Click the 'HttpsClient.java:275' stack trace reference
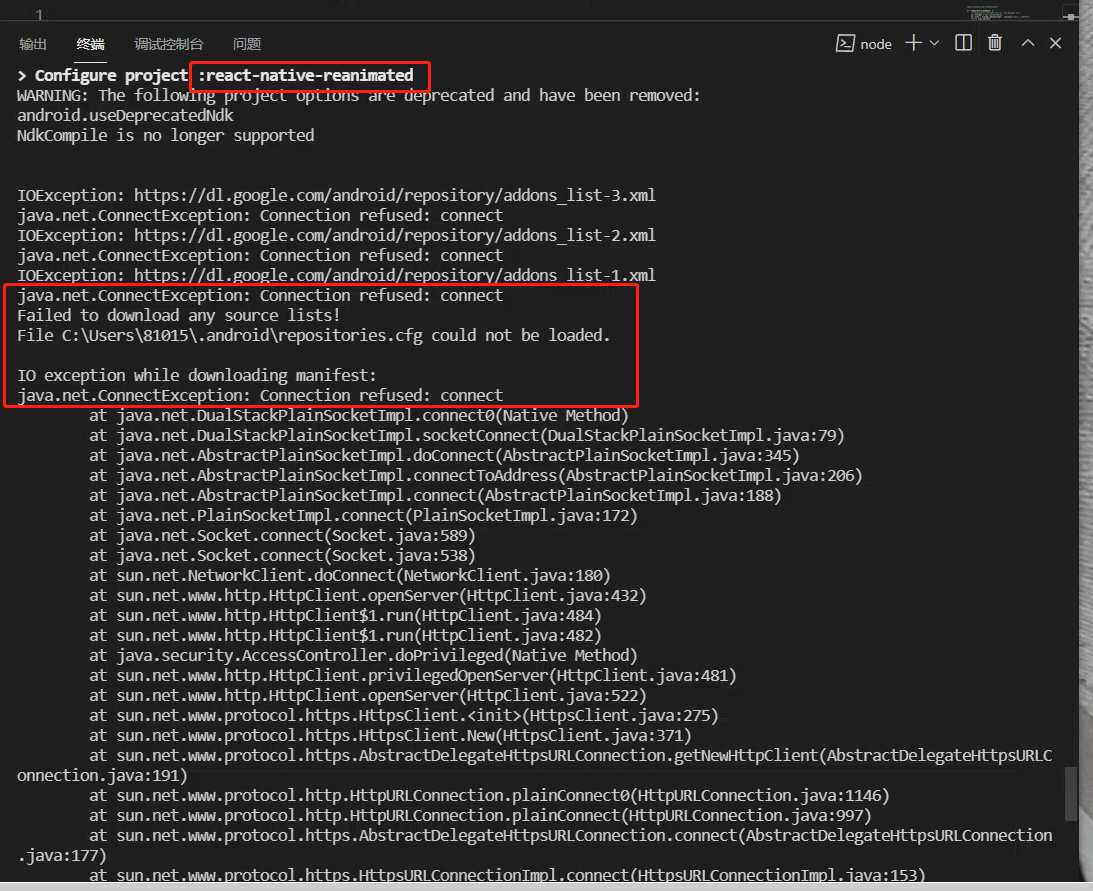Viewport: 1093px width, 891px height. [620, 715]
